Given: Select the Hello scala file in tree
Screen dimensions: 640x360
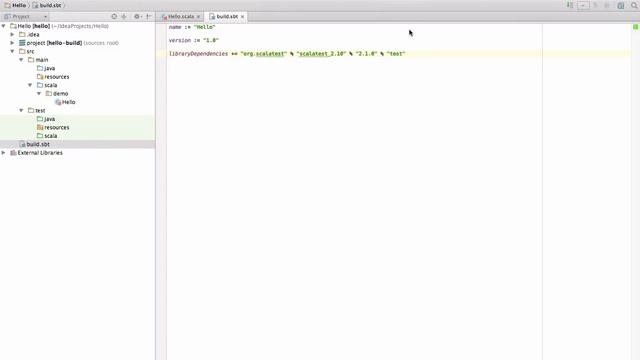Looking at the screenshot, I should click(65, 102).
